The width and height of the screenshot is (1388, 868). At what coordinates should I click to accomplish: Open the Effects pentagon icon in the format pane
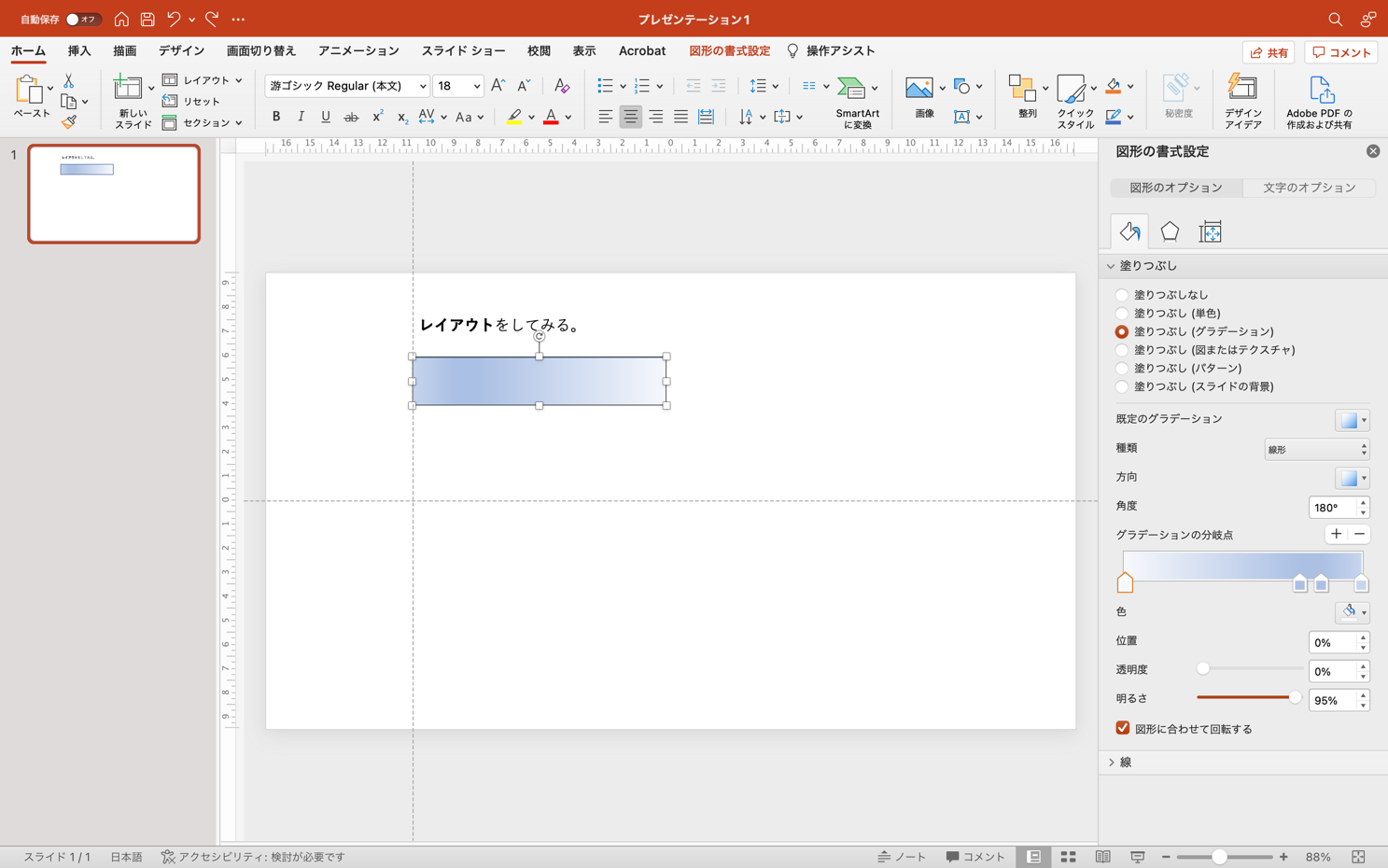1170,231
